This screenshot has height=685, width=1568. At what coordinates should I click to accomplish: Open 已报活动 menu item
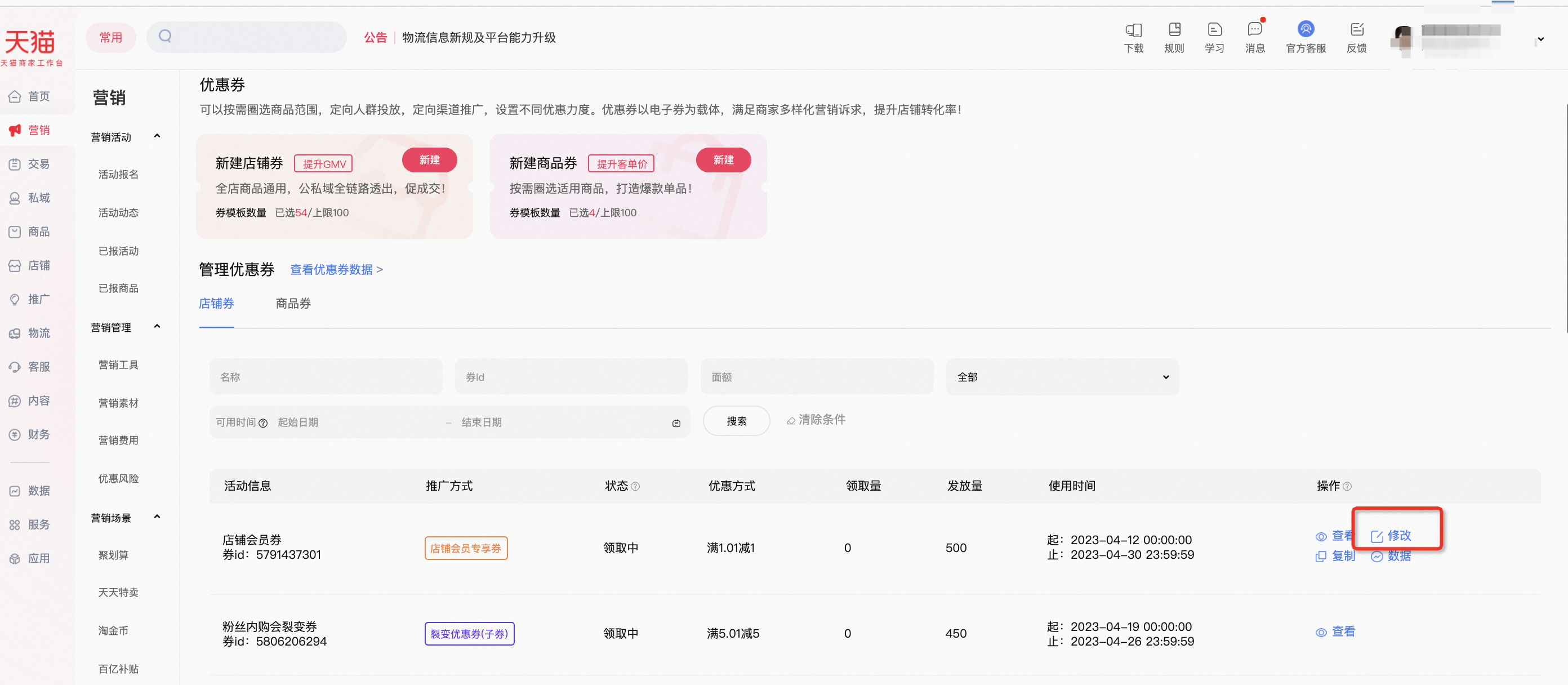click(118, 251)
